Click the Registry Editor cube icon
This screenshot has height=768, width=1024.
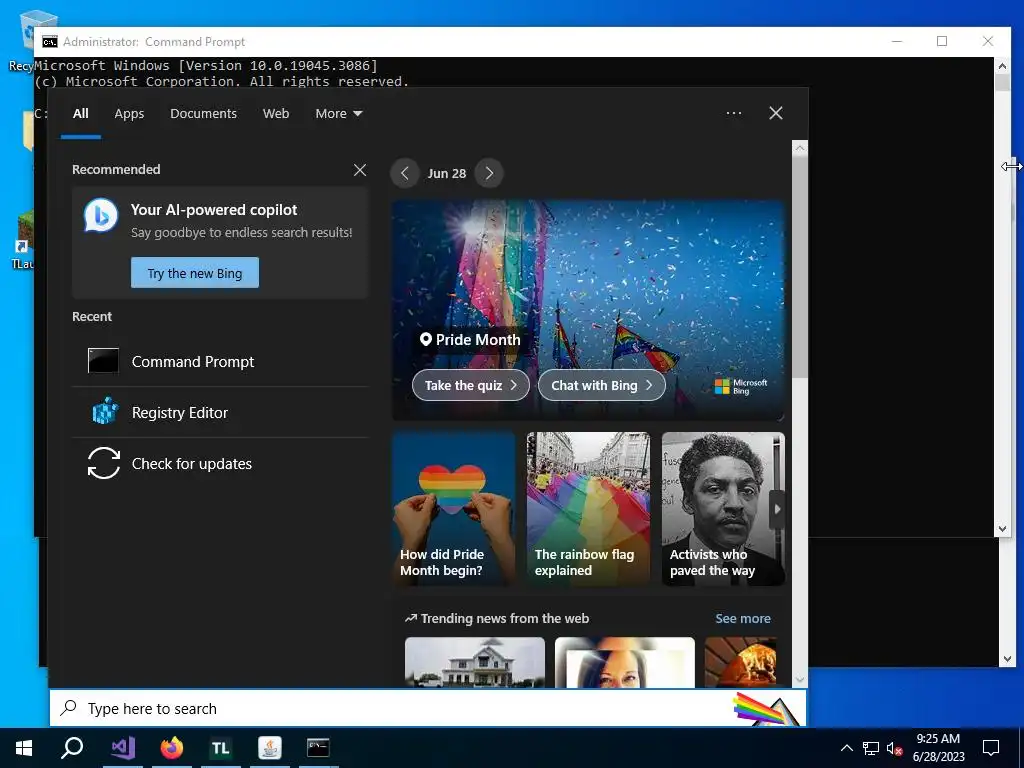click(x=104, y=412)
